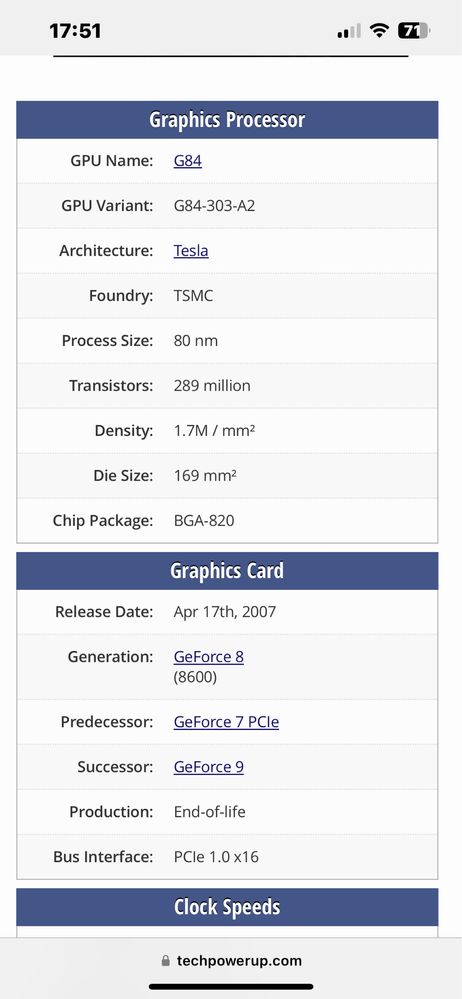
Task: Tap the techpowerup.com address bar
Action: coord(231,961)
